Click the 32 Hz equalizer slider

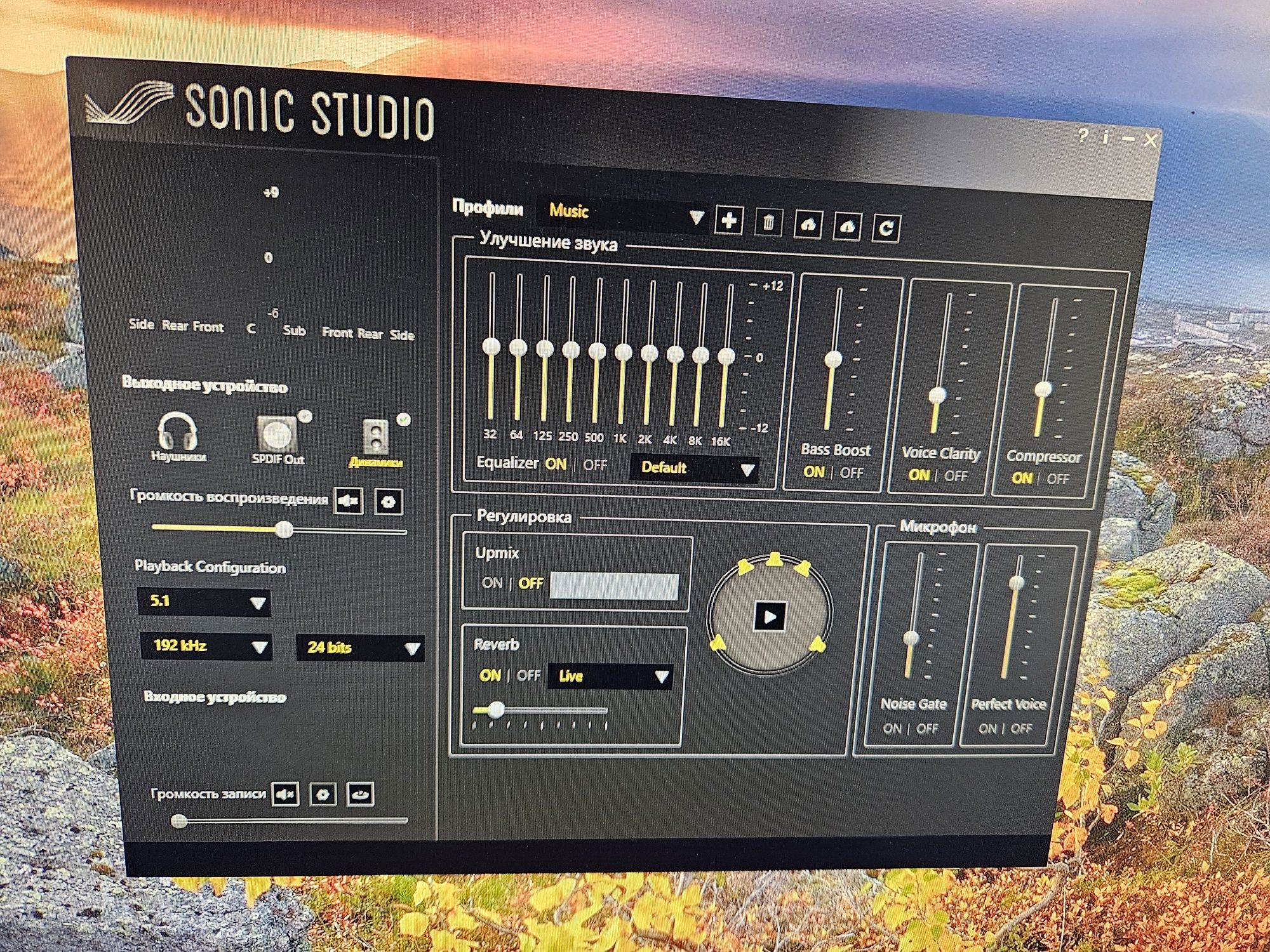click(x=491, y=347)
